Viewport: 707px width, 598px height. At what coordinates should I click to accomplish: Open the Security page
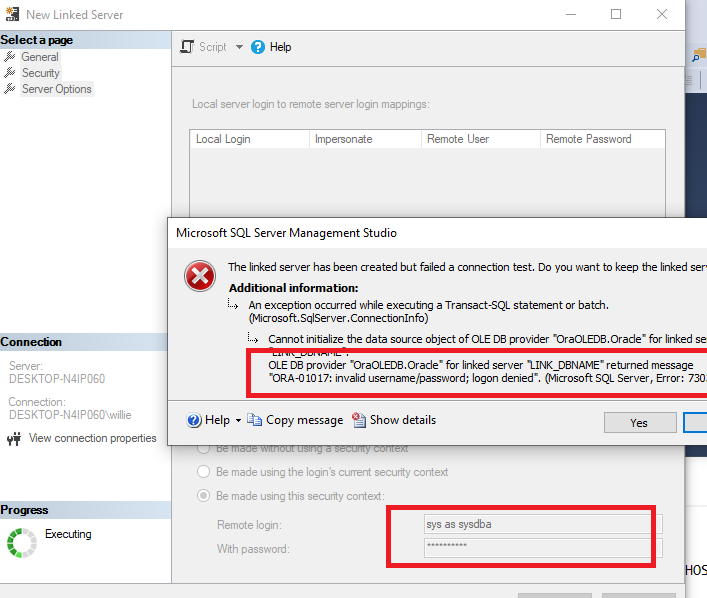(x=41, y=73)
